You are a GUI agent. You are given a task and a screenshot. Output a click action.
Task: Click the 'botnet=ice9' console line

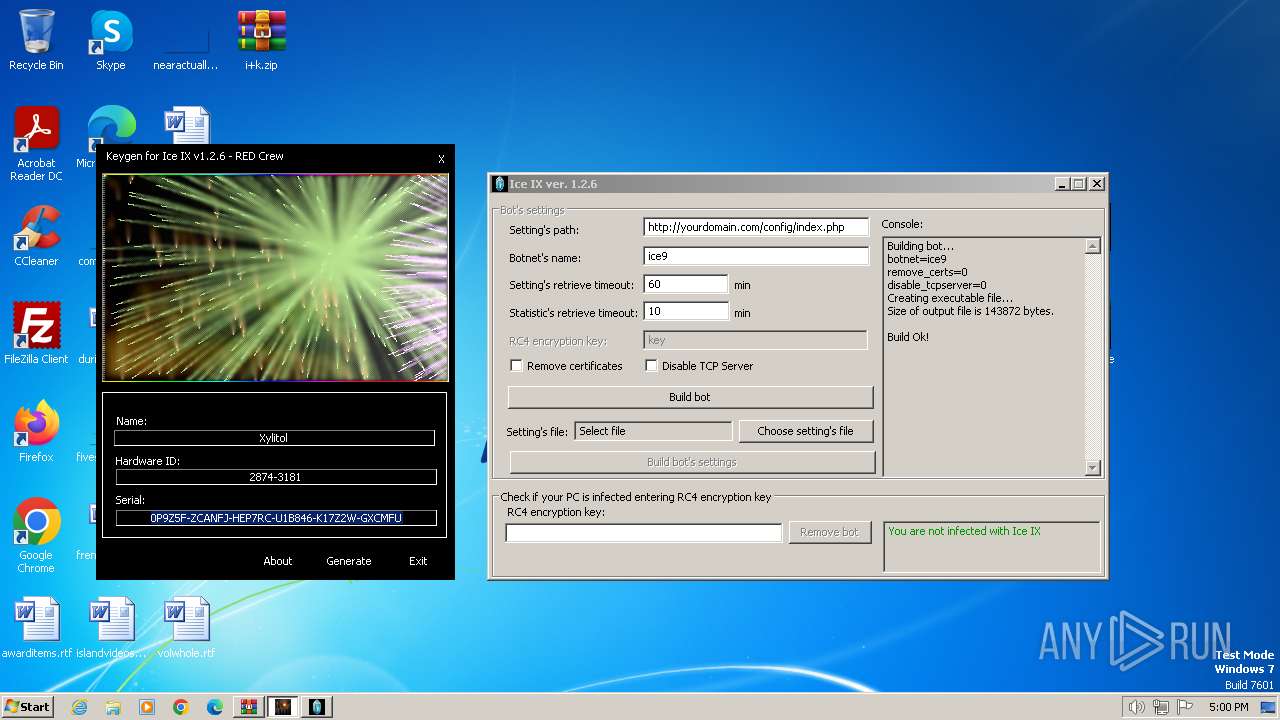[917, 259]
